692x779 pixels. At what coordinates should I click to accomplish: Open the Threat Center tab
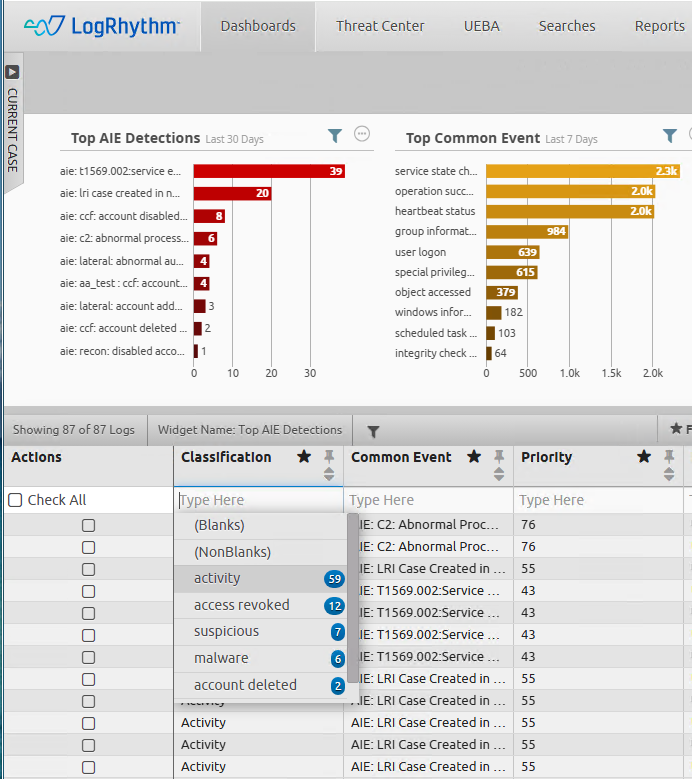coord(380,26)
